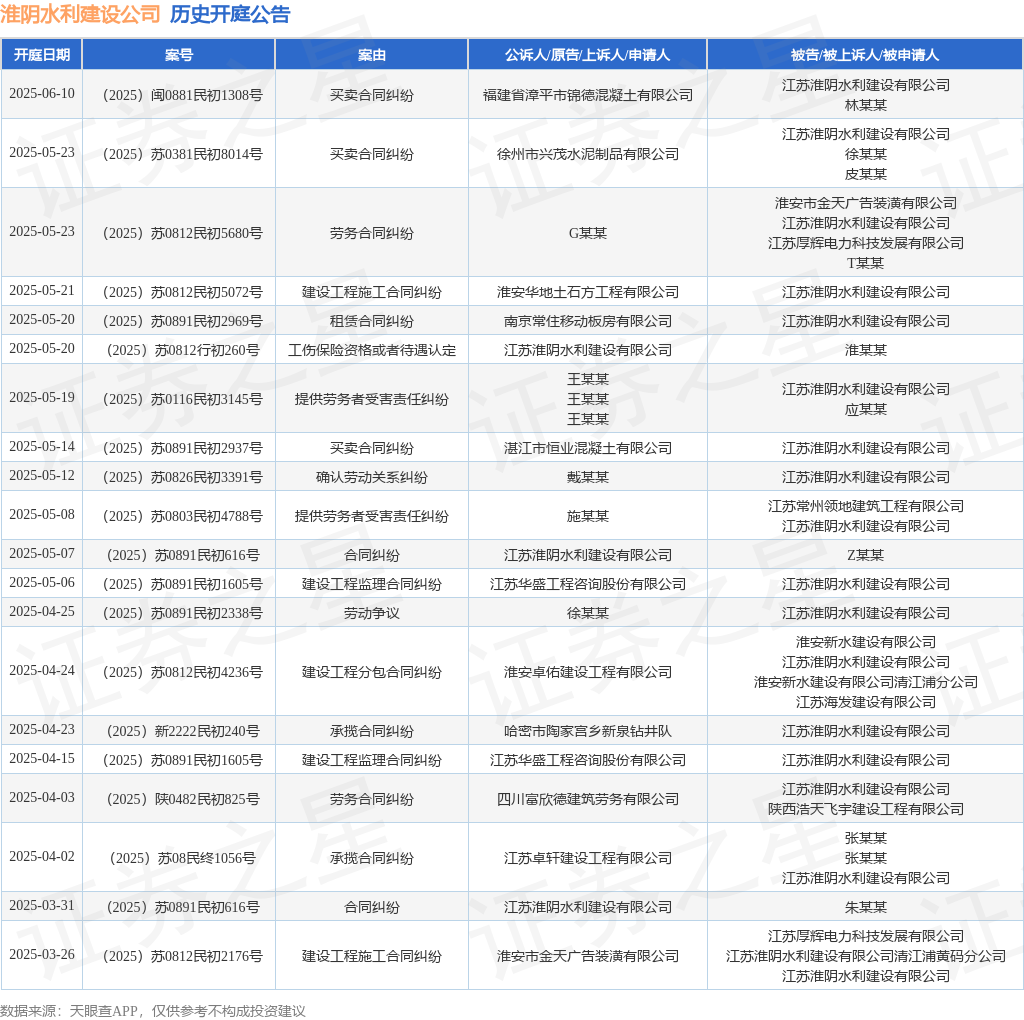The width and height of the screenshot is (1024, 1020).
Task: Select the 开庭日期 column header
Action: click(42, 55)
